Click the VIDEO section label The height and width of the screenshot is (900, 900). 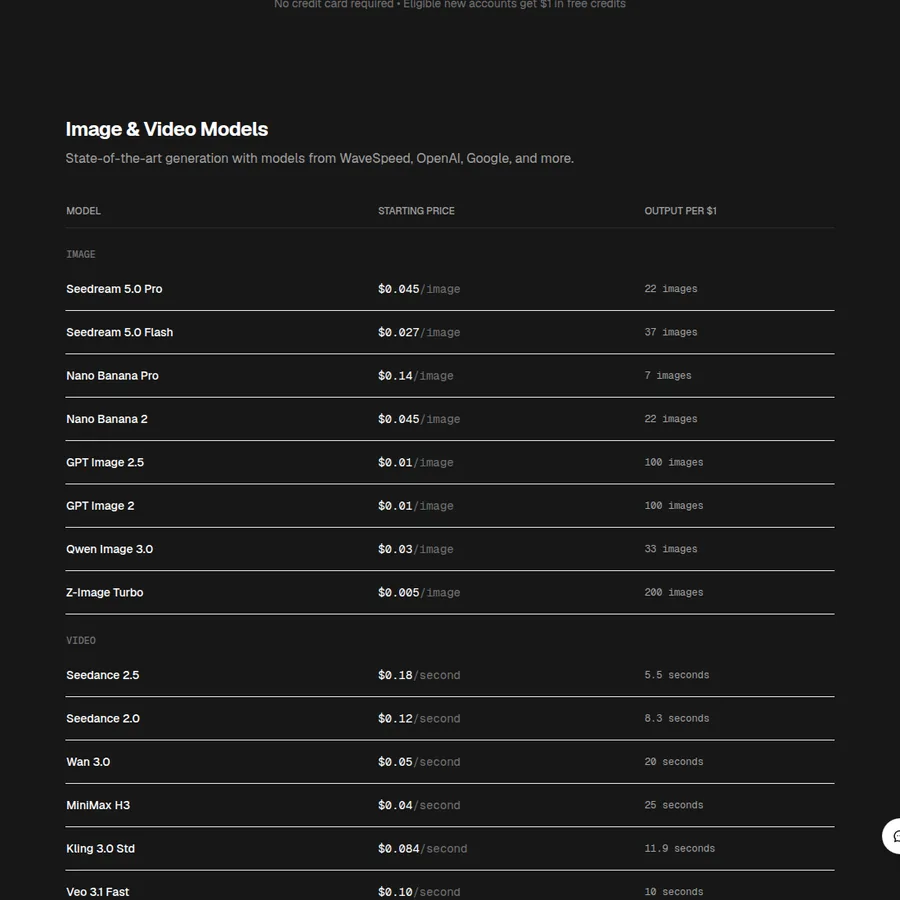tap(81, 641)
